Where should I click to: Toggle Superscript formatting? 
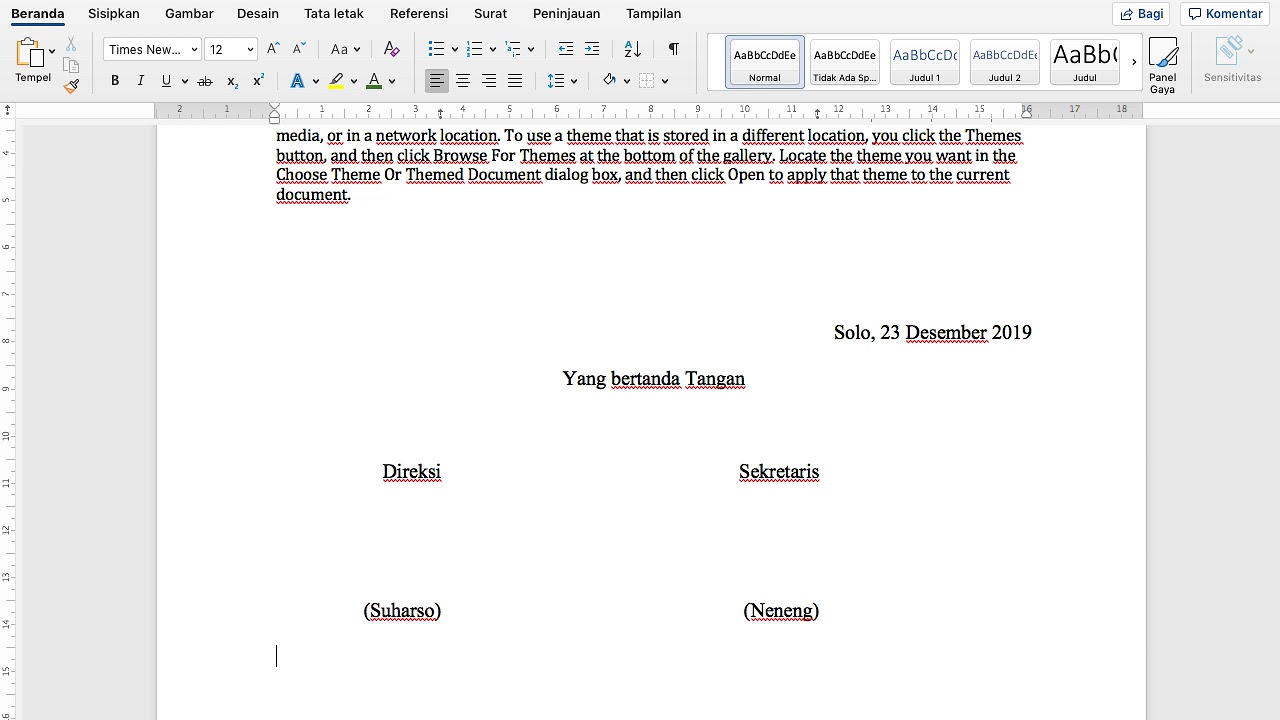pos(258,81)
